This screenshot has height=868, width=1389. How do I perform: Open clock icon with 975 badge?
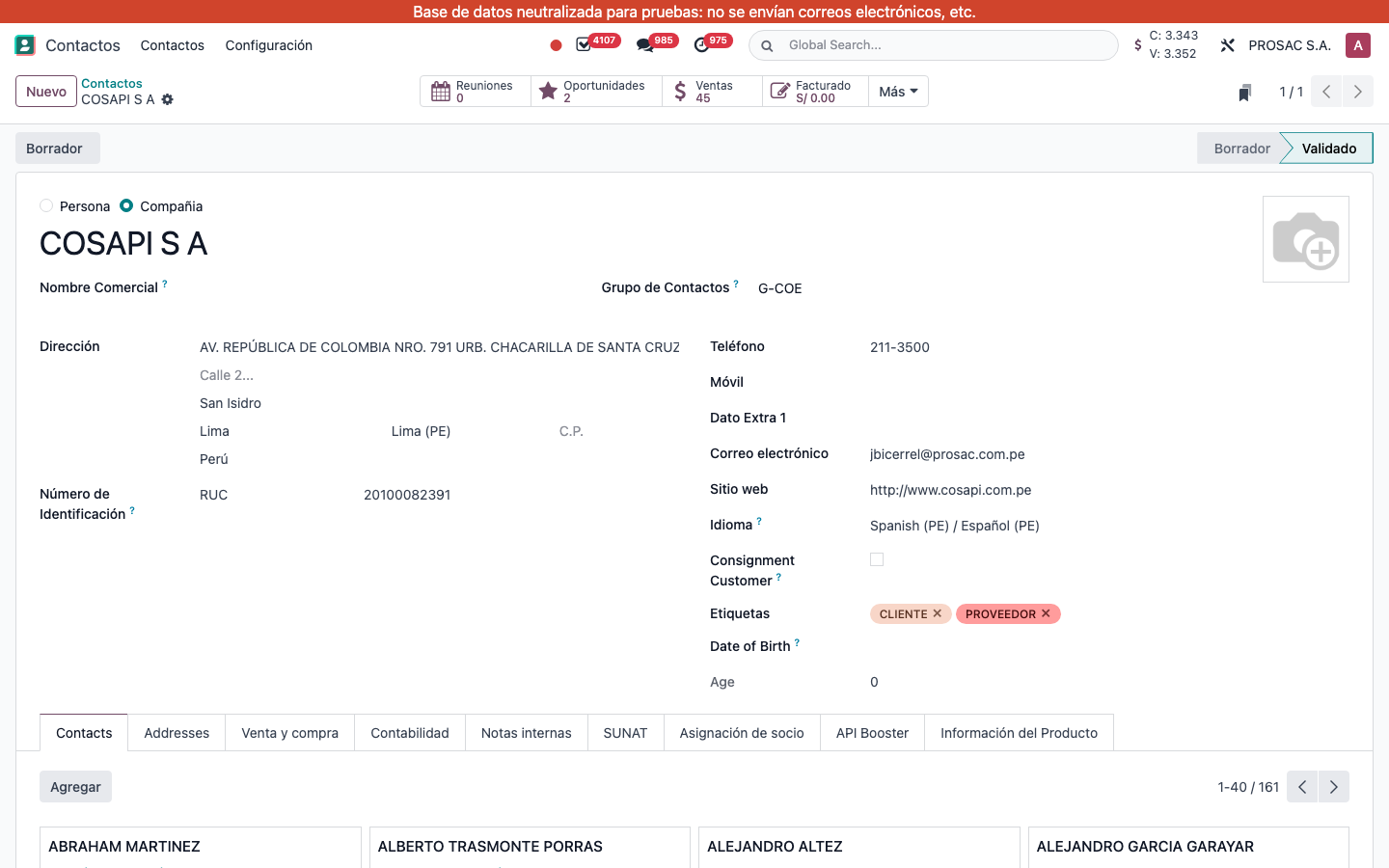(x=701, y=45)
